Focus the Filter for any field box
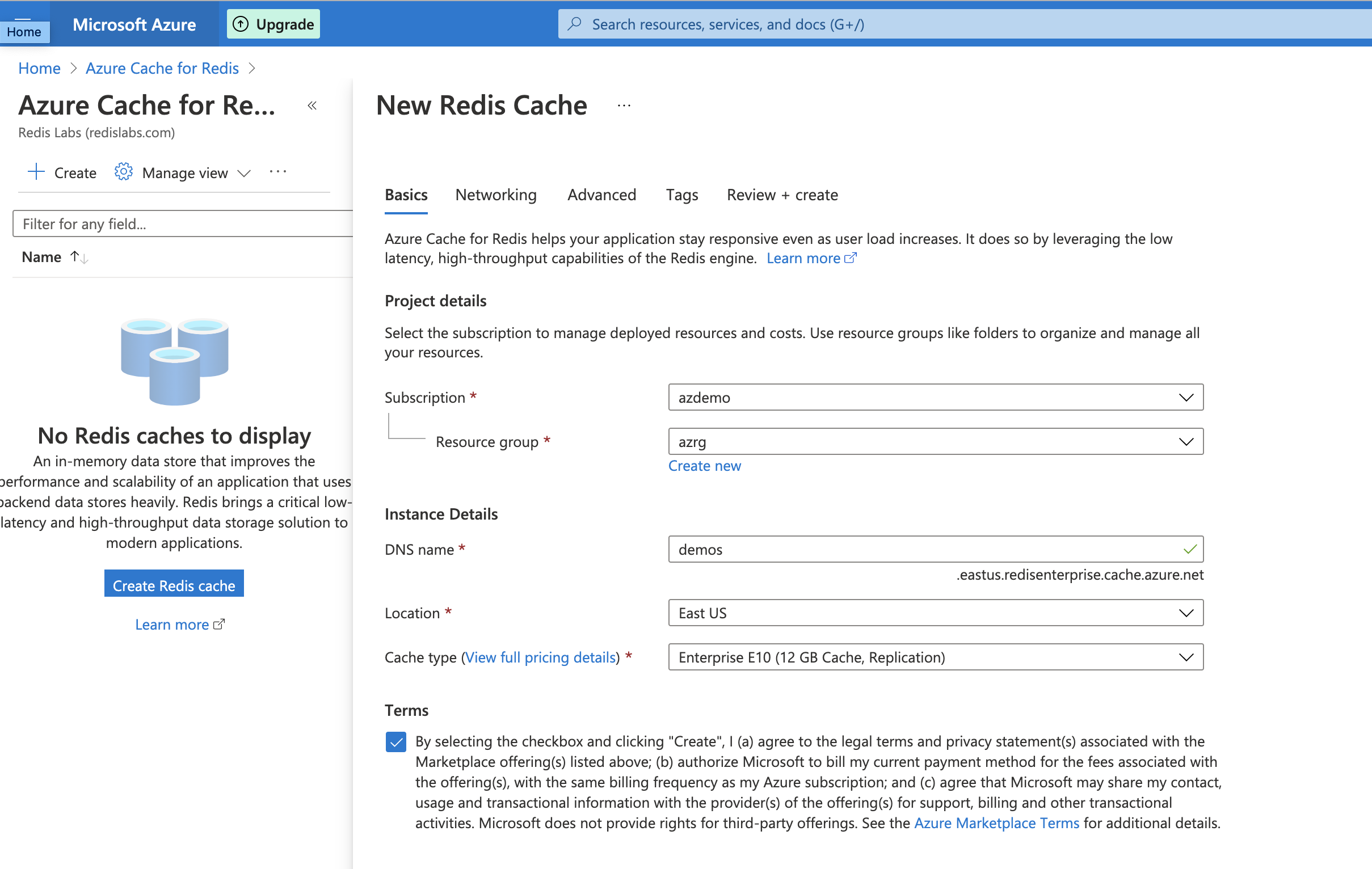The width and height of the screenshot is (1372, 869). [x=183, y=224]
